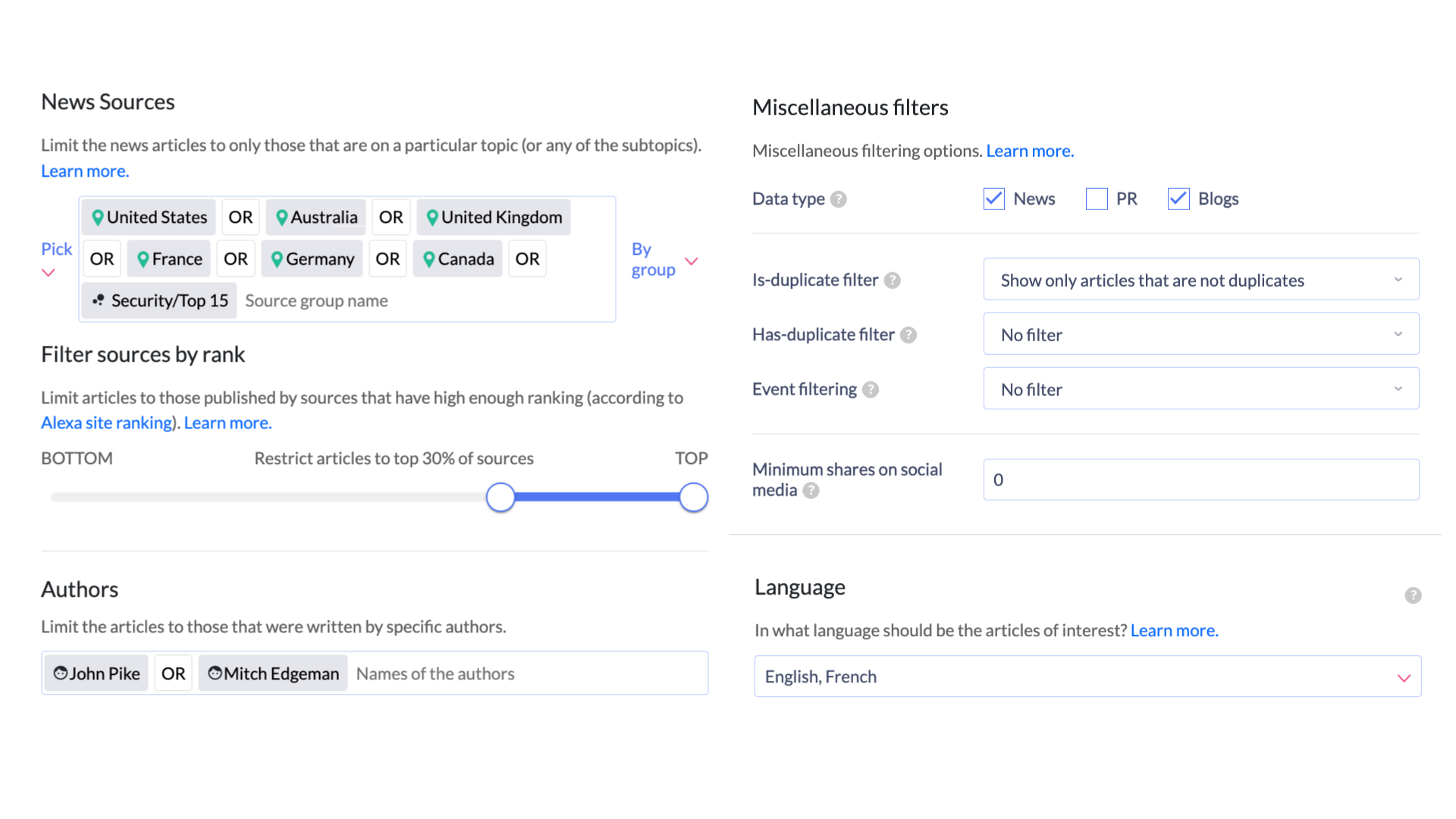The height and width of the screenshot is (819, 1456).
Task: Open the By group menu
Action: click(664, 259)
